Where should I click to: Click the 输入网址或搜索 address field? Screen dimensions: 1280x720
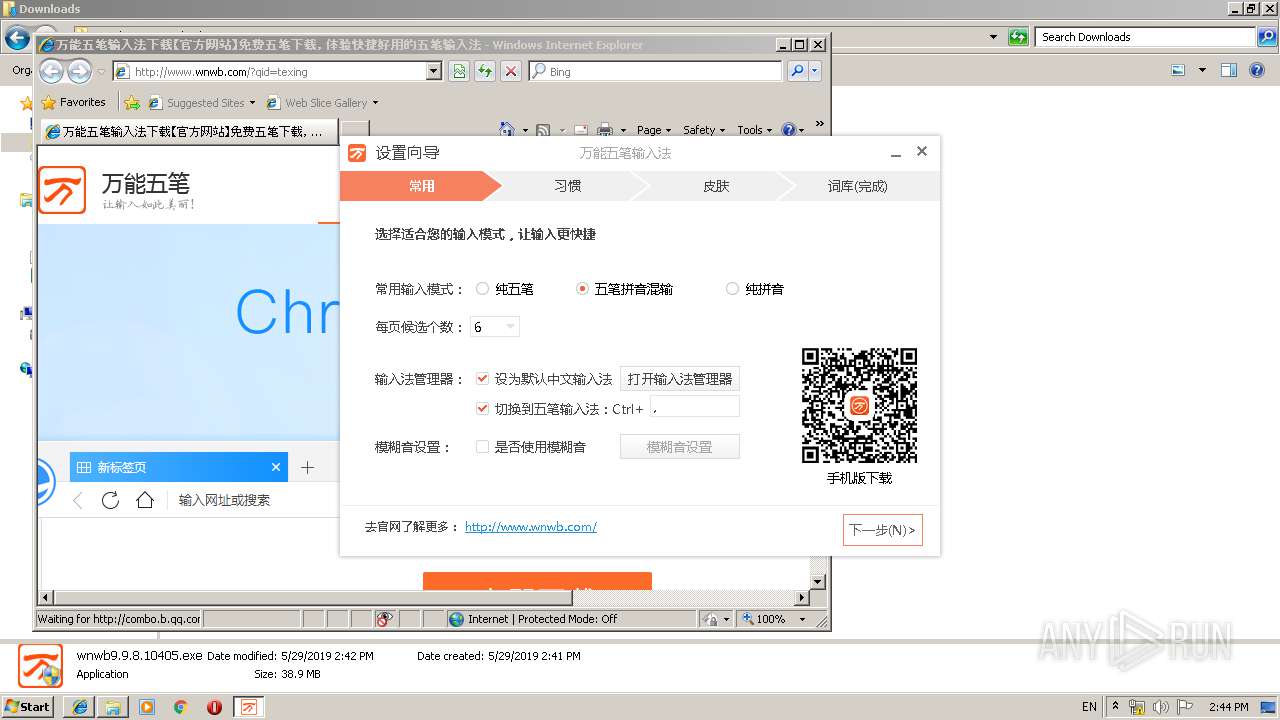225,500
